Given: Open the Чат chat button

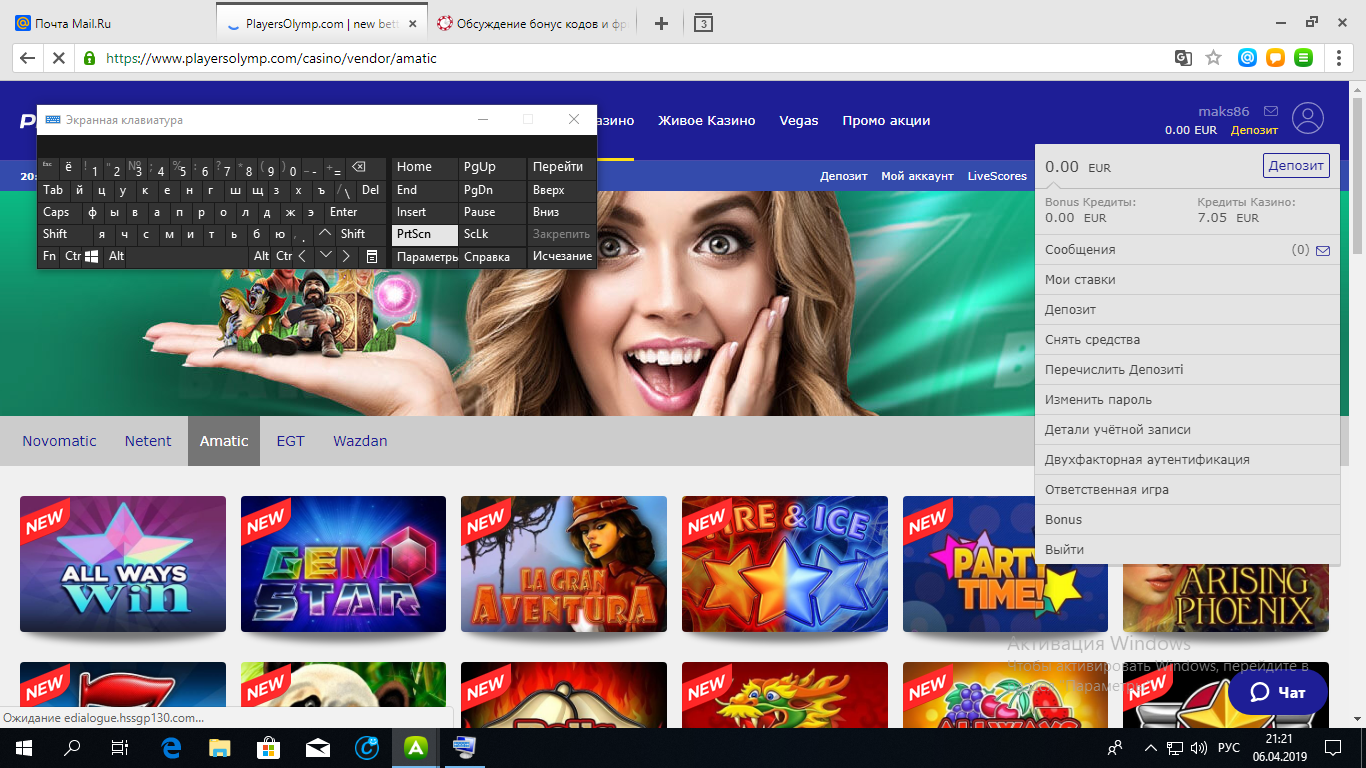Looking at the screenshot, I should [x=1278, y=692].
